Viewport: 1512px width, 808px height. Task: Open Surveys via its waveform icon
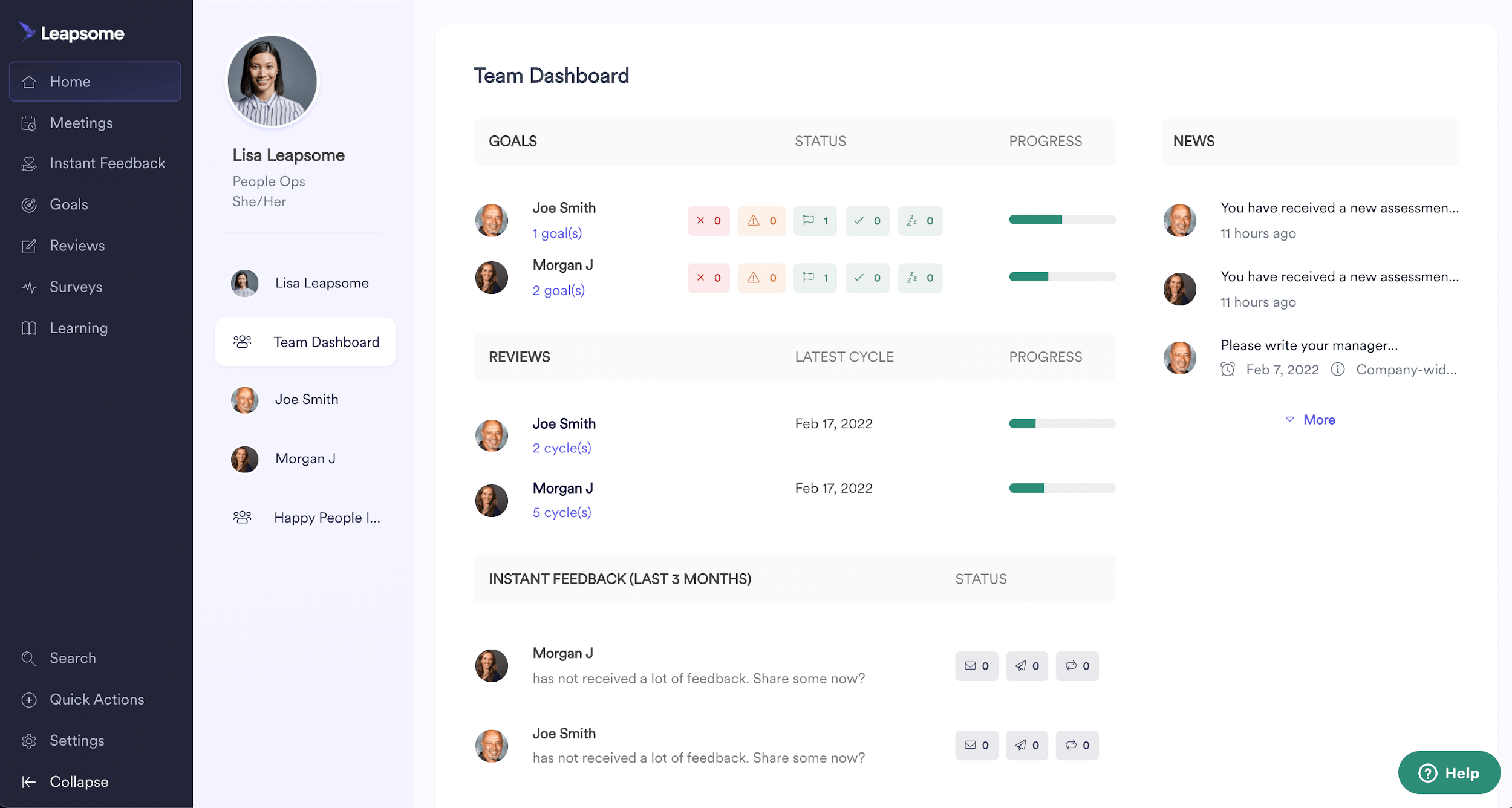pos(29,287)
